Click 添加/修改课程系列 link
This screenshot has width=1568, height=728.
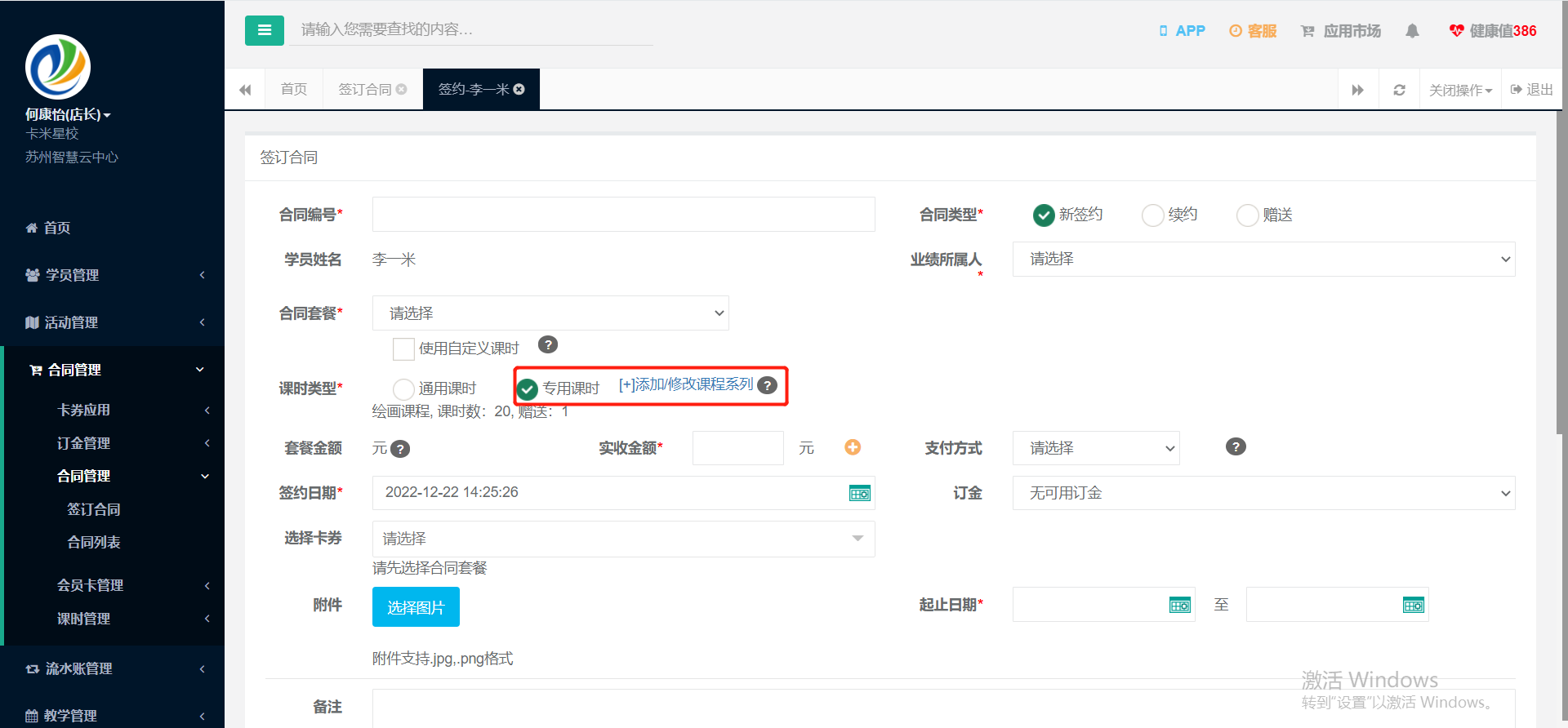click(x=686, y=384)
